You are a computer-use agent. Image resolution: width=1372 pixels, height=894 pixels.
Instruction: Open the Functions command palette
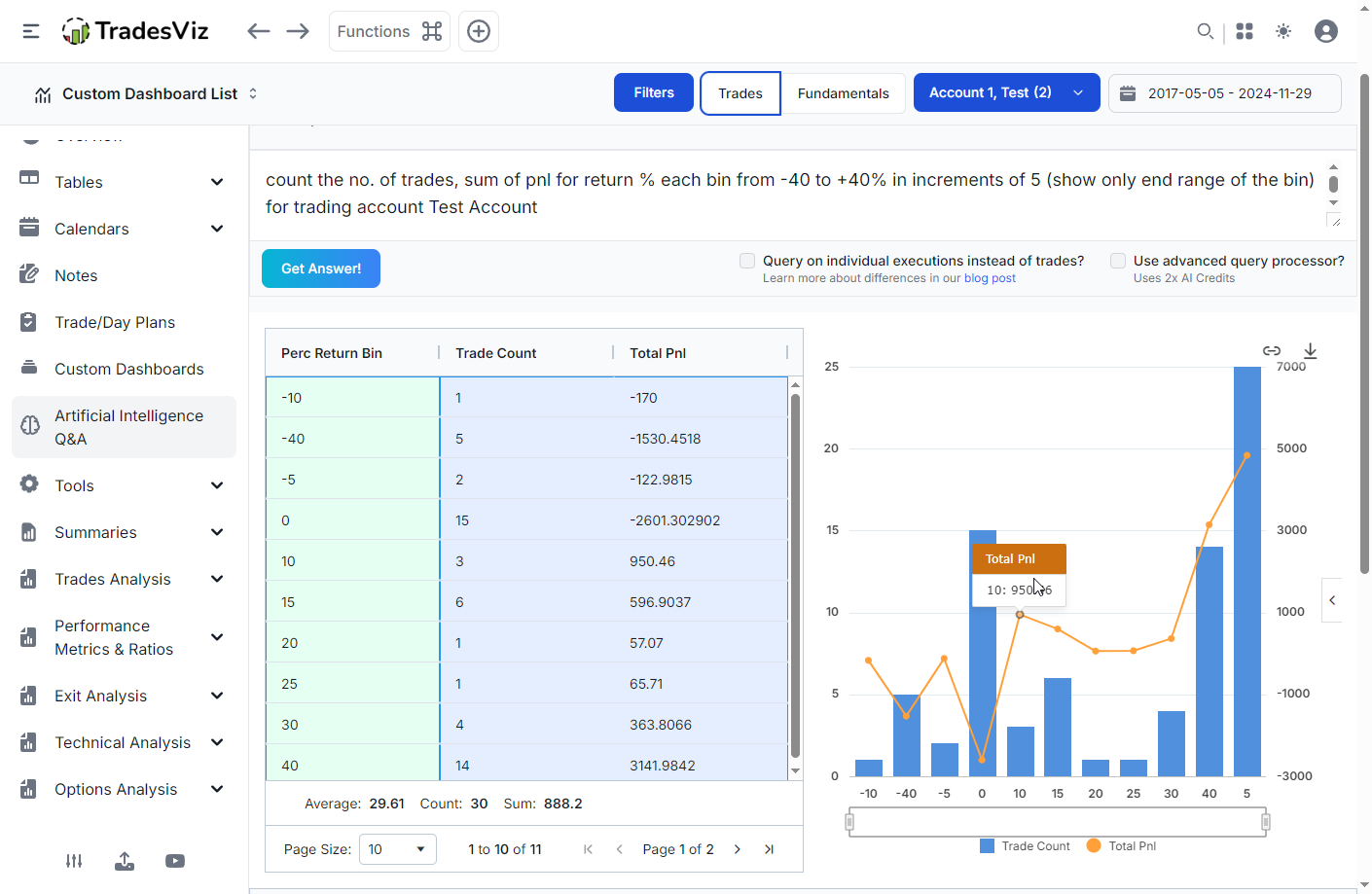click(389, 31)
